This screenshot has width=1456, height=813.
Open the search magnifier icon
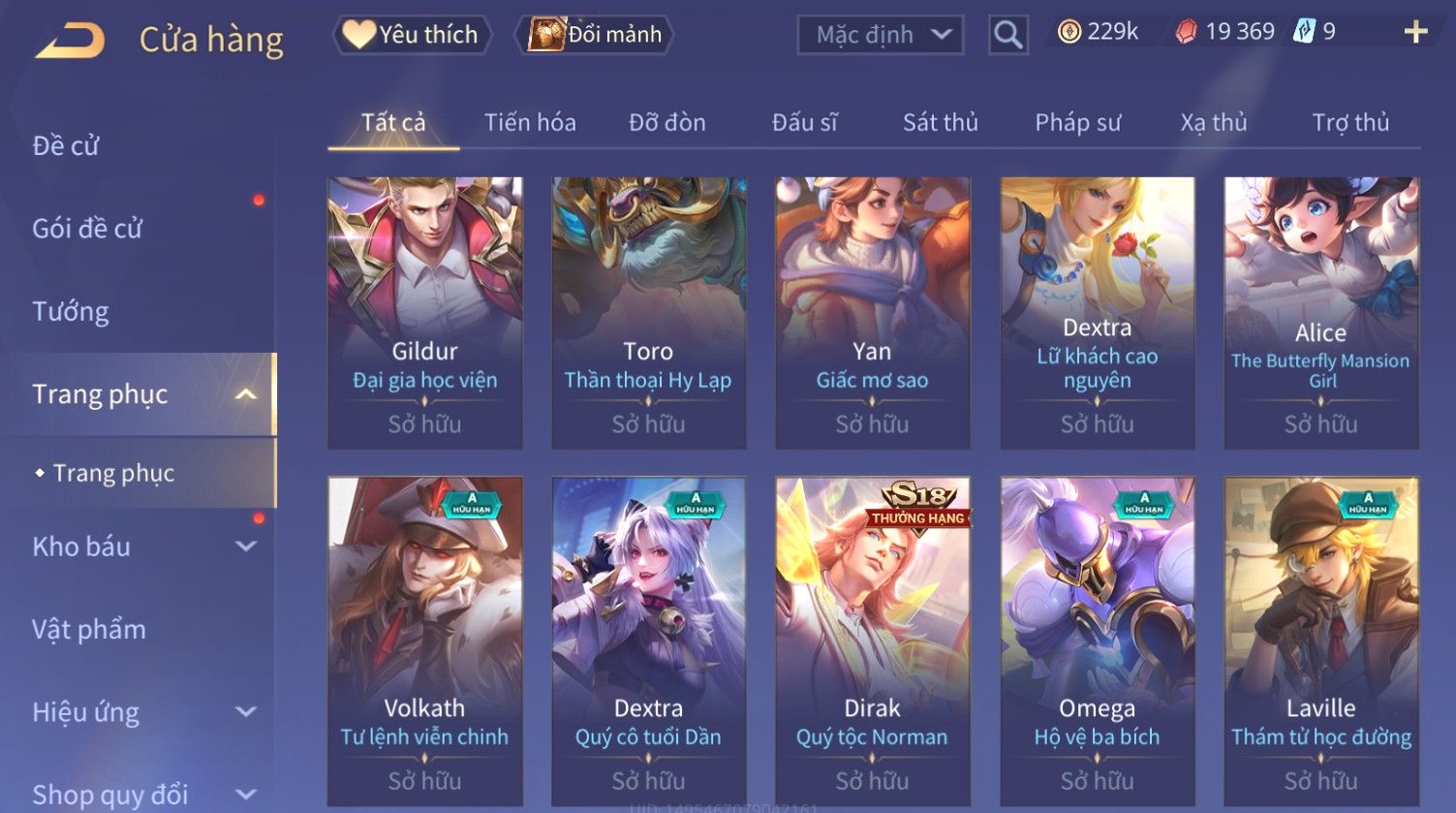coord(1007,35)
